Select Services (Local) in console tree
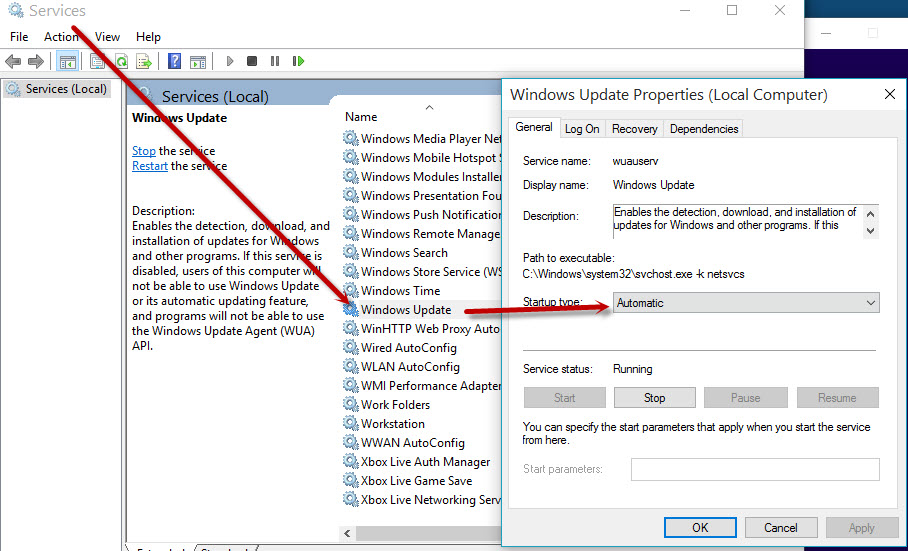Image resolution: width=908 pixels, height=551 pixels. (57, 89)
